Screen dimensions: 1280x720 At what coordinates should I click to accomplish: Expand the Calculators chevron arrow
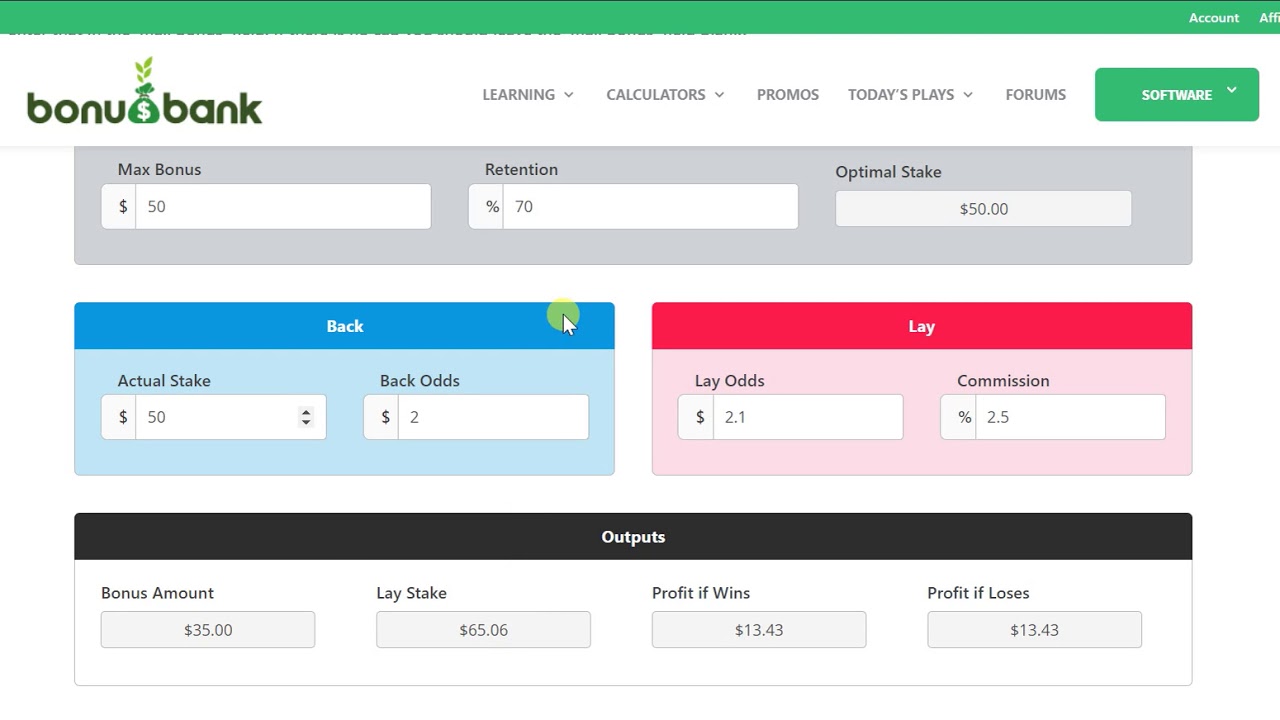[x=719, y=95]
